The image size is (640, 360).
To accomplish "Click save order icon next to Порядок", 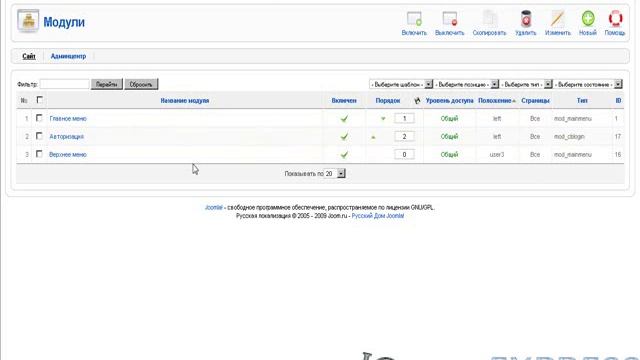I will coord(417,100).
